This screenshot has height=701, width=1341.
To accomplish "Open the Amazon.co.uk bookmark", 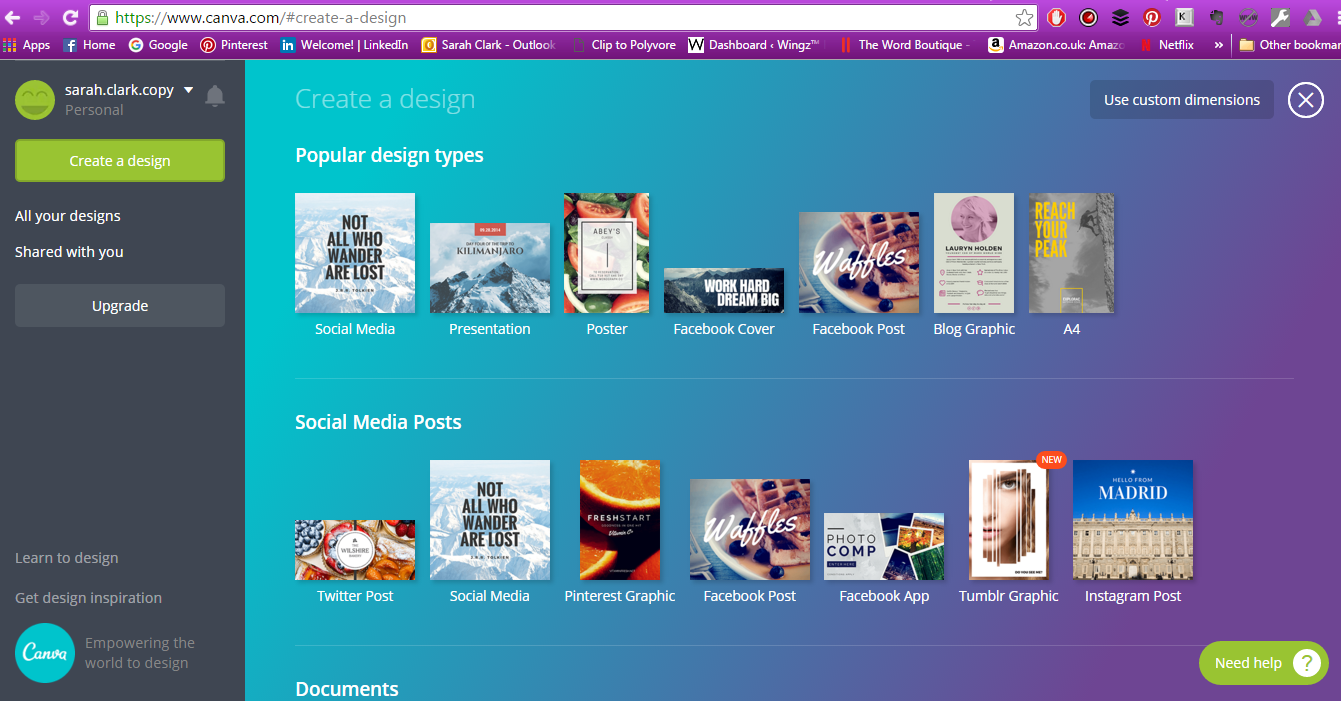I will pos(1056,45).
